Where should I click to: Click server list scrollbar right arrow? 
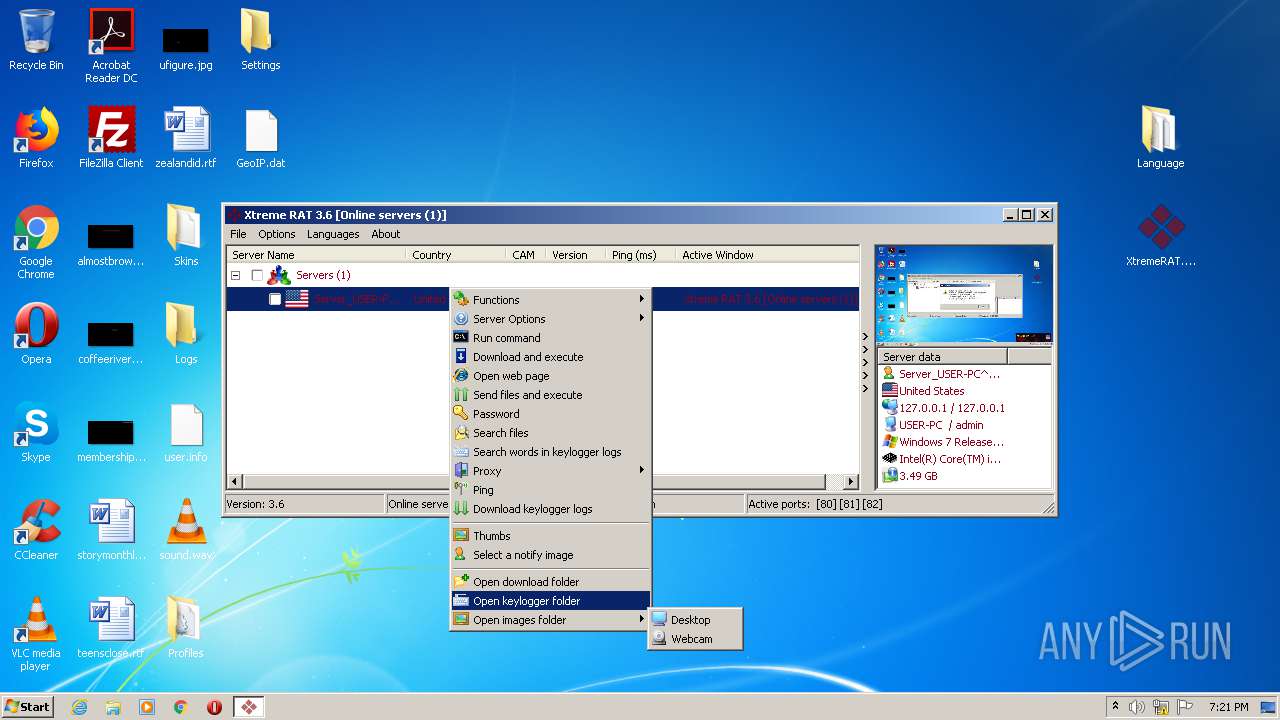coord(851,482)
